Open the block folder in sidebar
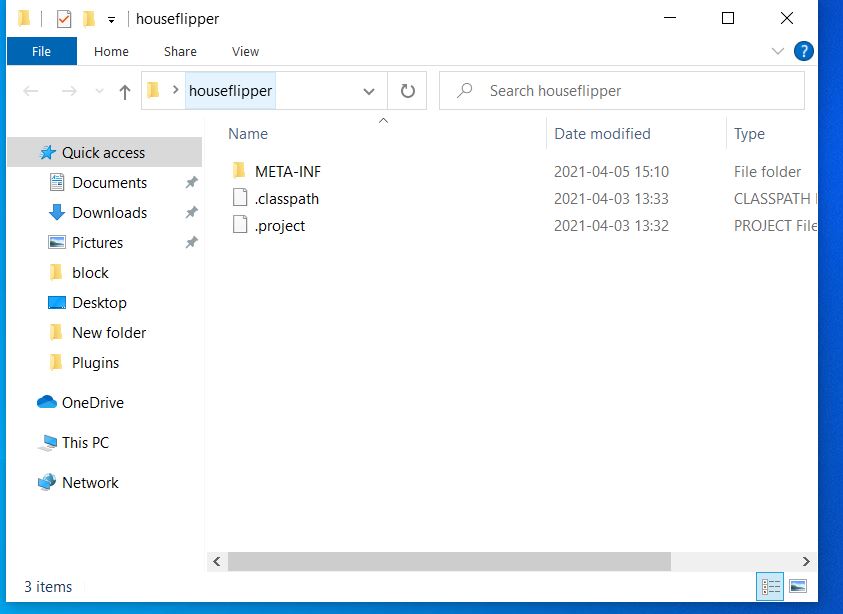 click(90, 273)
